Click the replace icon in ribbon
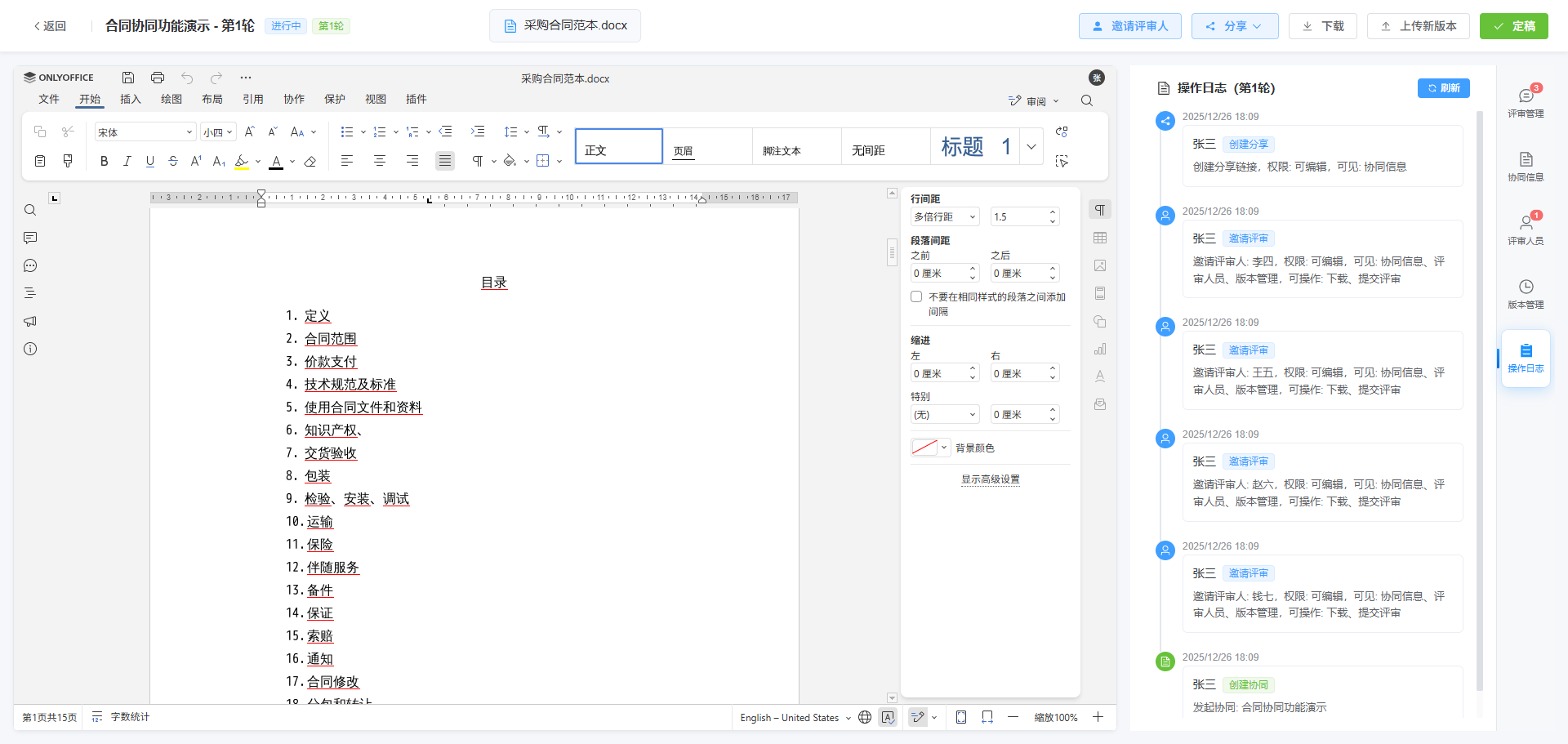This screenshot has width=1568, height=744. (1062, 131)
